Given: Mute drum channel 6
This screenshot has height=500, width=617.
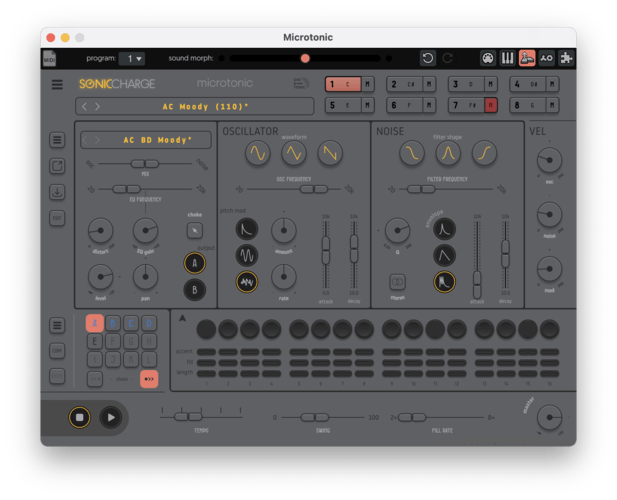Looking at the screenshot, I should click(429, 105).
